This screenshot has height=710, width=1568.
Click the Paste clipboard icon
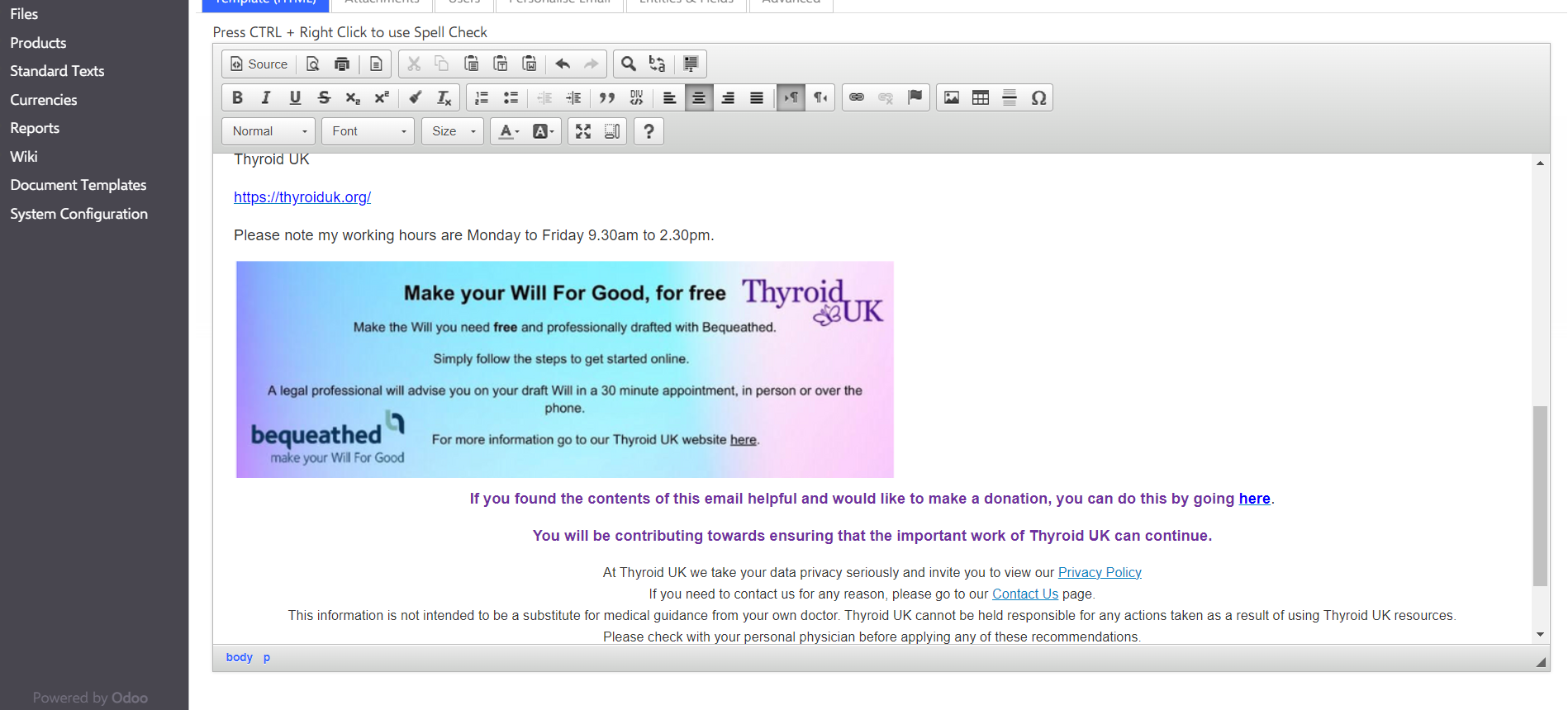pyautogui.click(x=472, y=64)
